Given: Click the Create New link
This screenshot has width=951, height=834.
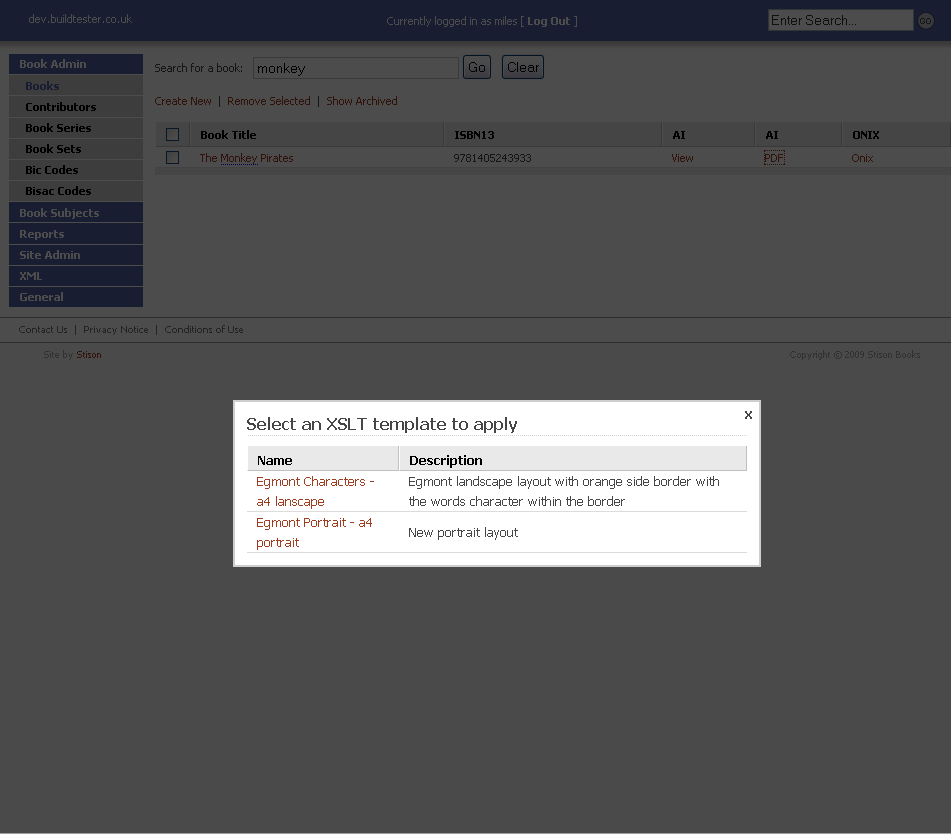Looking at the screenshot, I should [x=183, y=101].
